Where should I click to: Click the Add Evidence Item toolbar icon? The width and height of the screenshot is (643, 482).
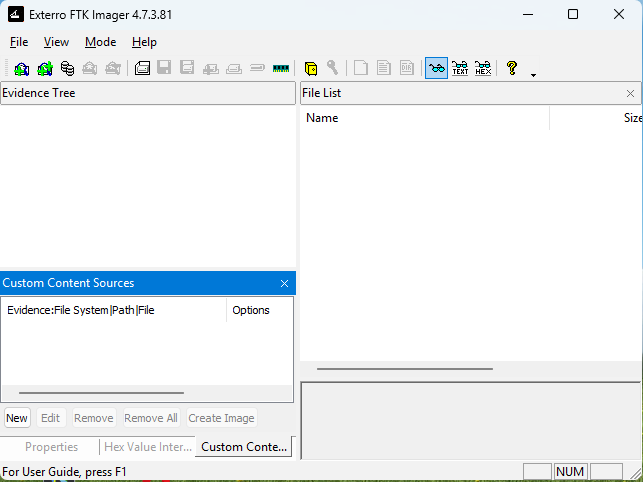pos(21,68)
